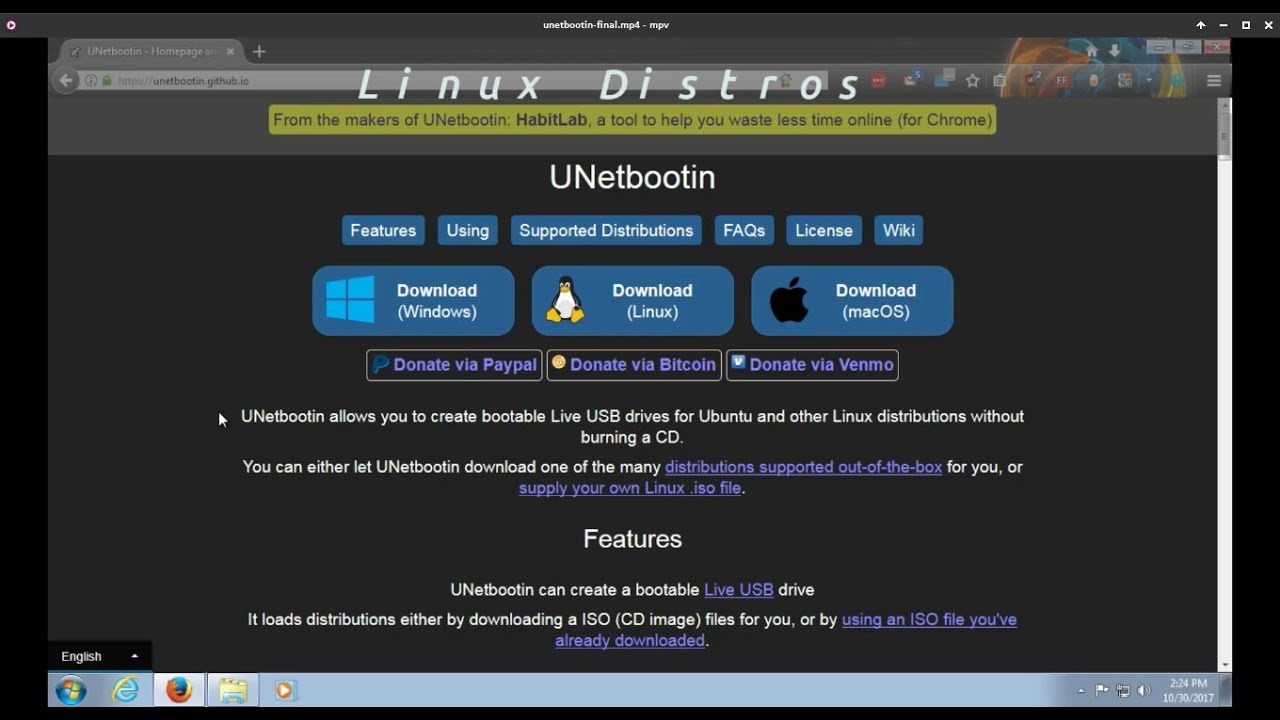Click the Firefox back arrow button
The height and width of the screenshot is (720, 1280).
pos(66,81)
